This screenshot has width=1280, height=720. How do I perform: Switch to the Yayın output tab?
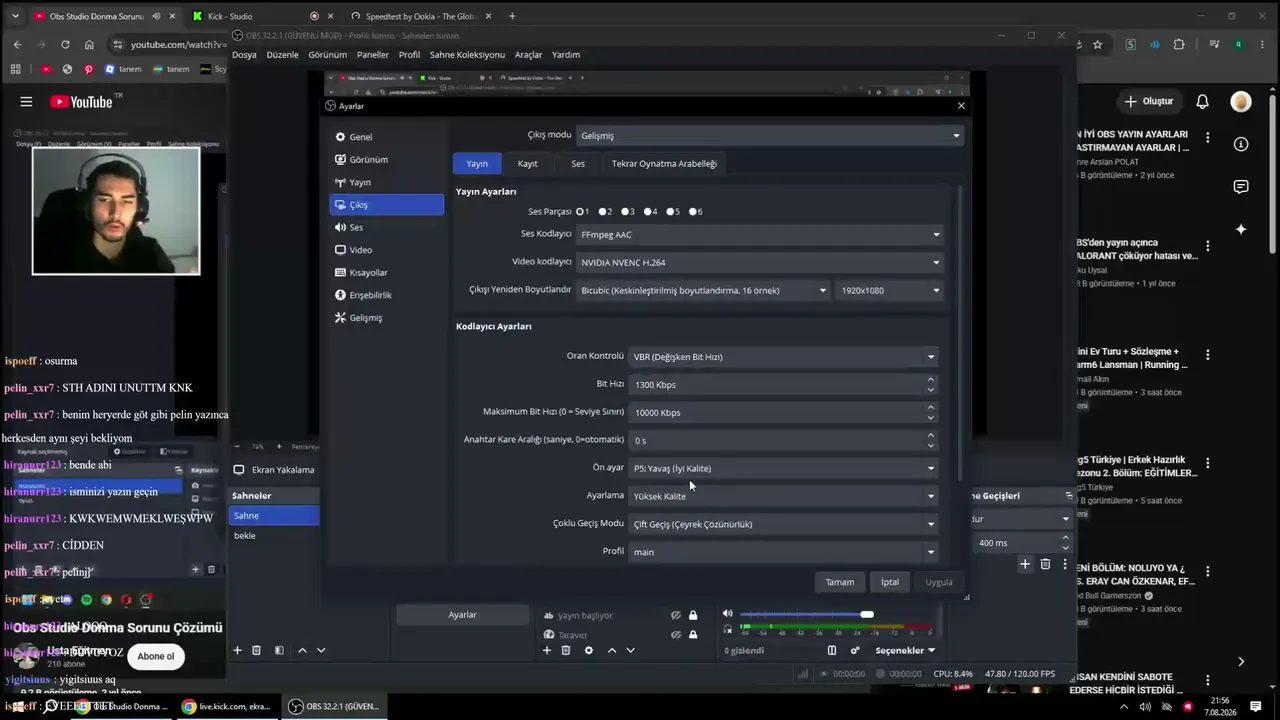click(477, 164)
